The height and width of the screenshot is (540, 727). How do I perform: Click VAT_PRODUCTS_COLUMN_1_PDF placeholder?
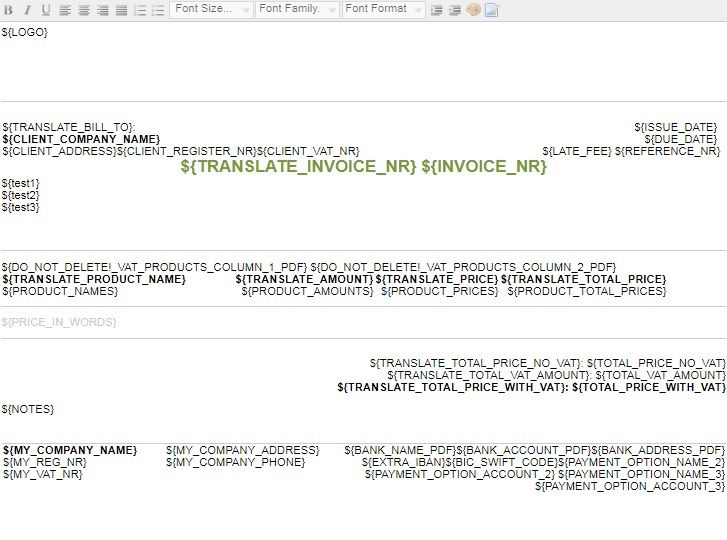point(154,267)
